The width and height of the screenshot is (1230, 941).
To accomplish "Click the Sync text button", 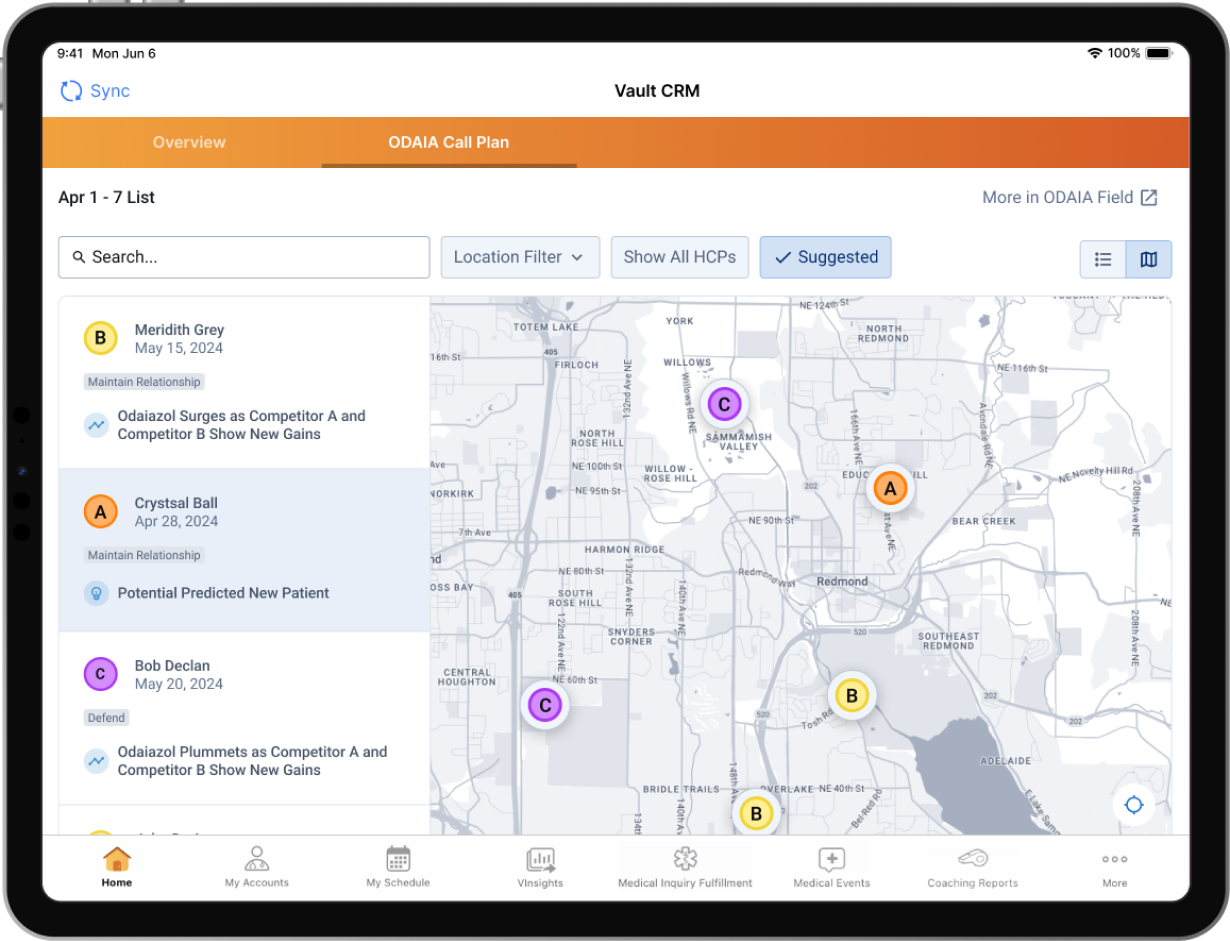I will tap(110, 91).
